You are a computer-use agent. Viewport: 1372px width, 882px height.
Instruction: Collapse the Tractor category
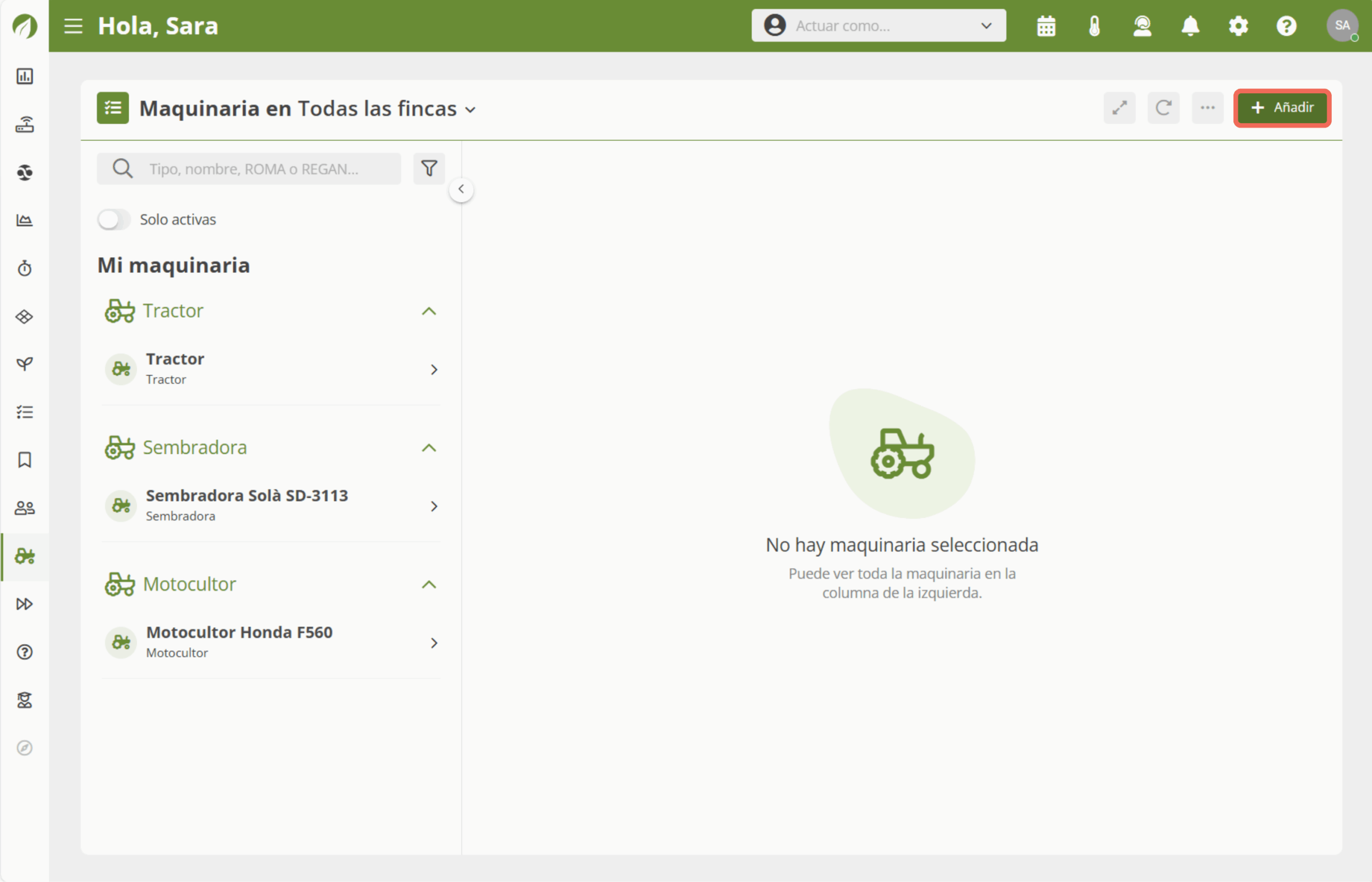[429, 311]
